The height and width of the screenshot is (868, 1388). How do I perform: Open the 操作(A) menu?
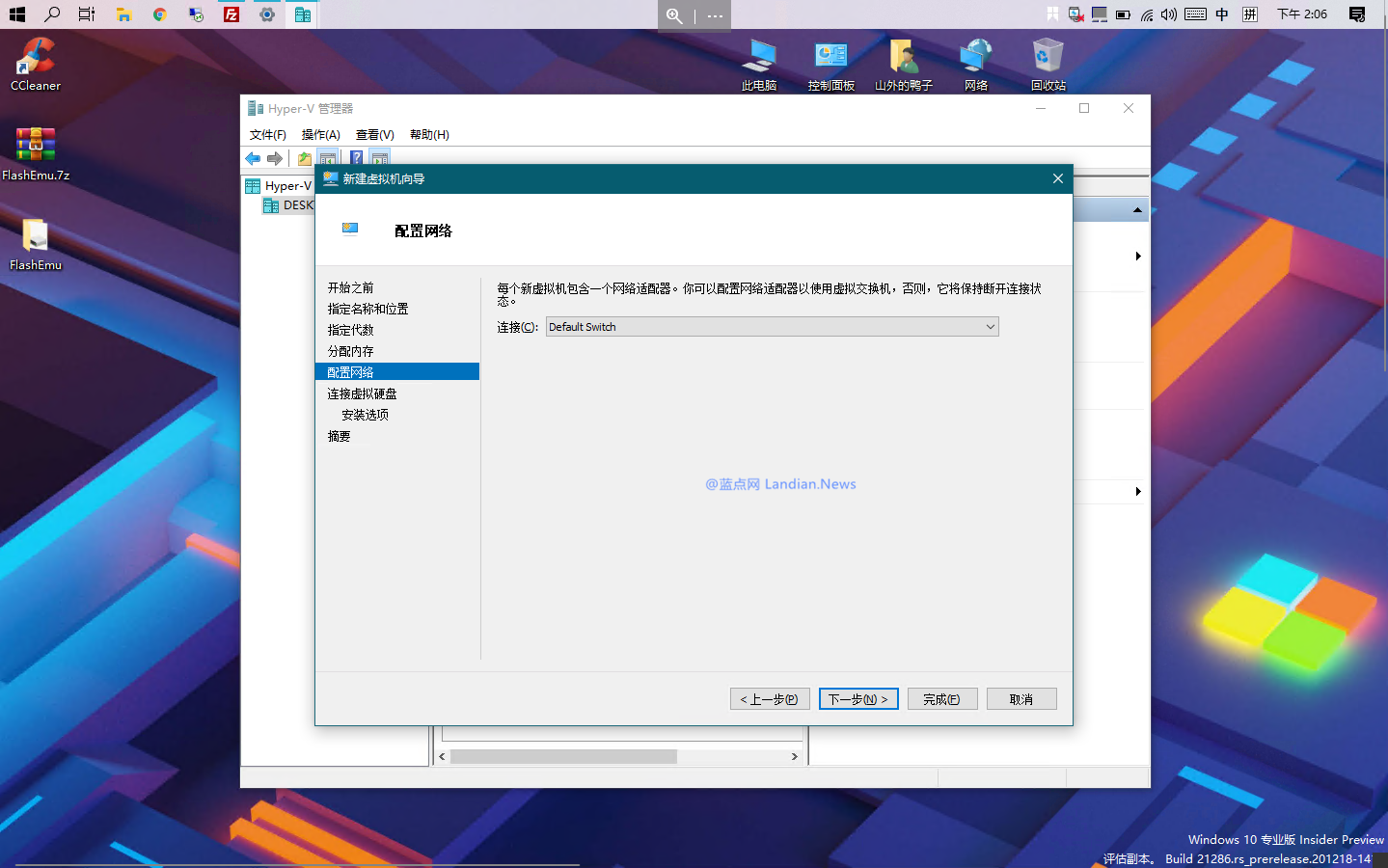point(320,135)
